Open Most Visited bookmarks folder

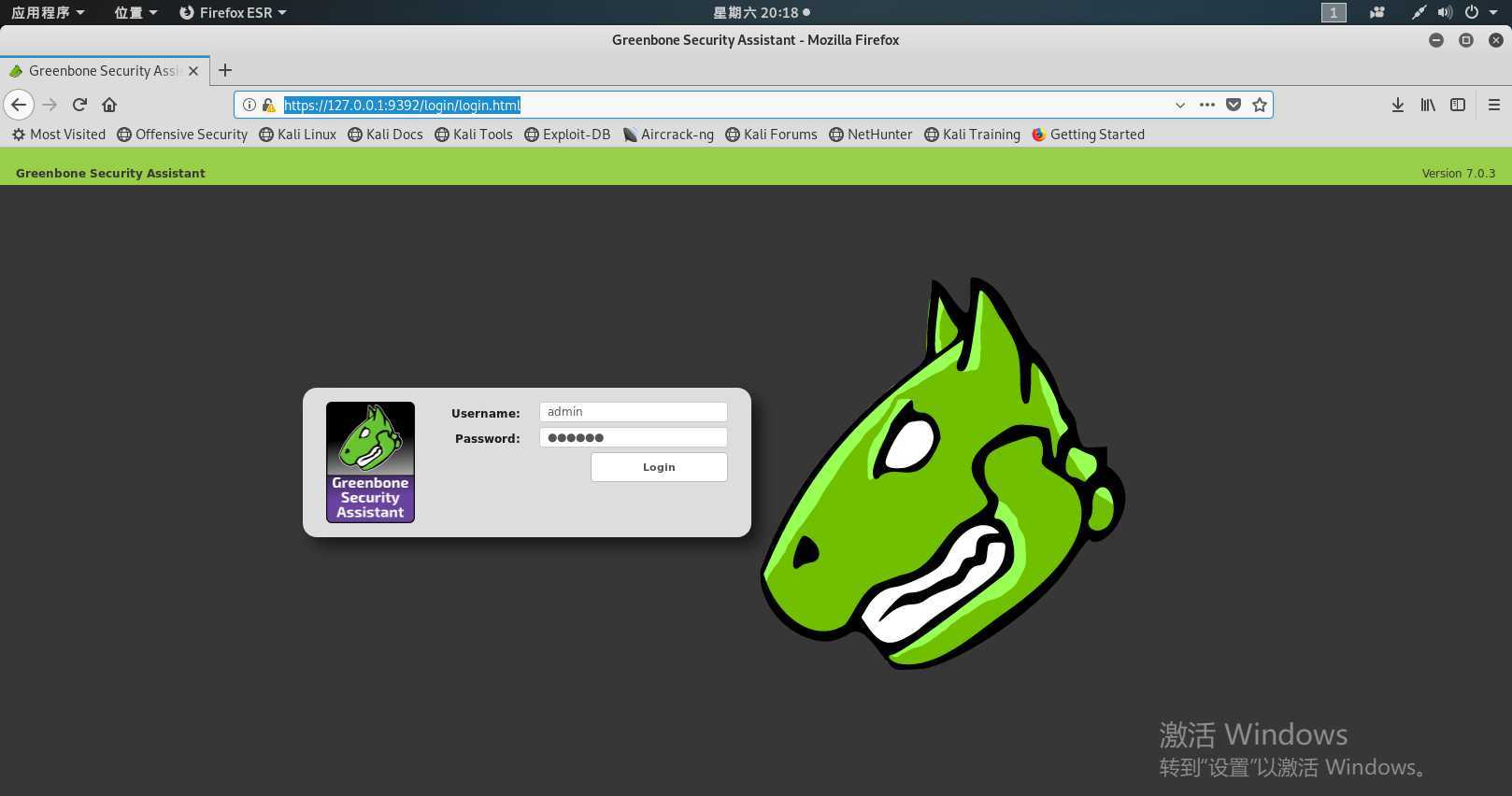click(x=59, y=135)
